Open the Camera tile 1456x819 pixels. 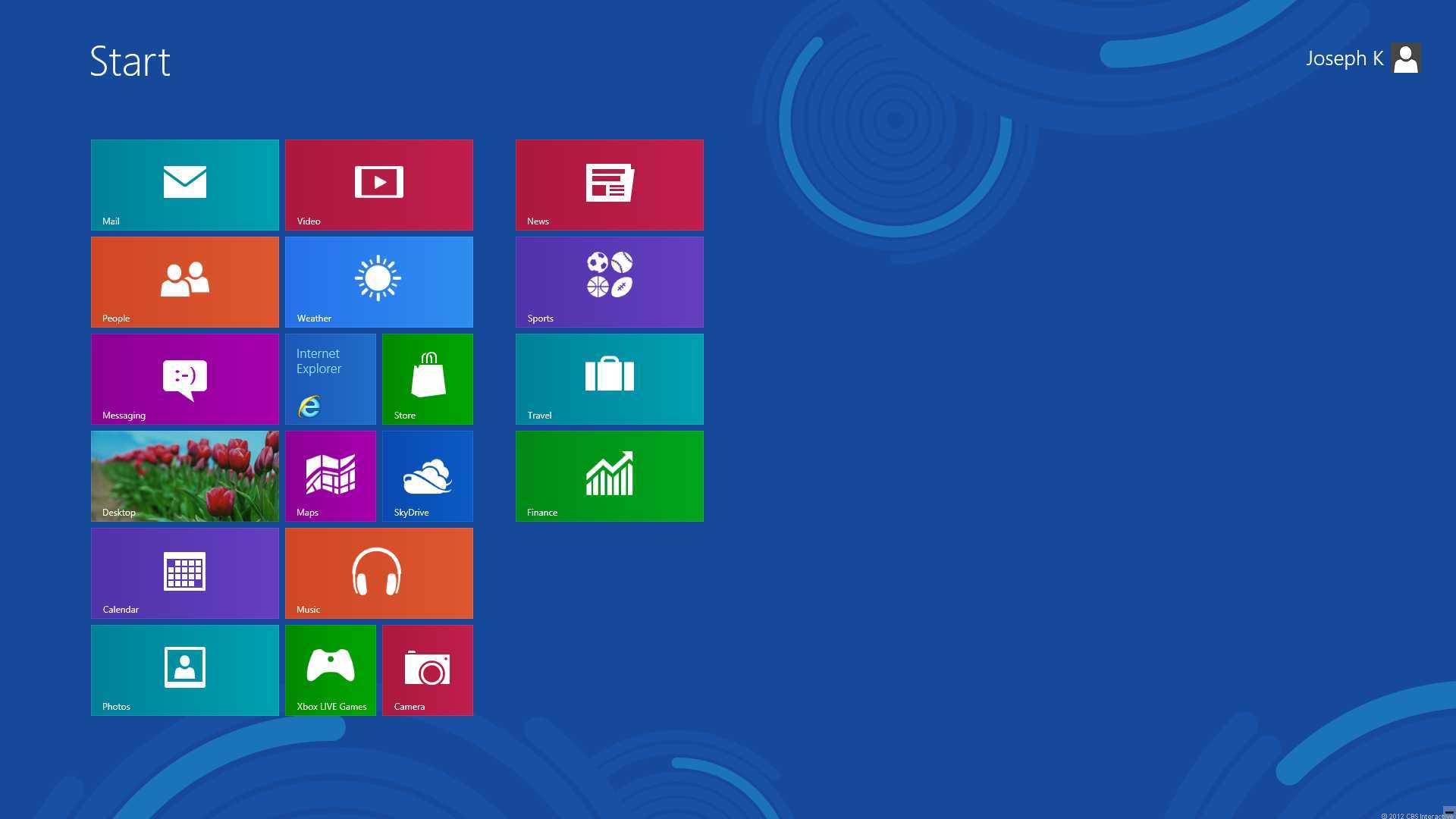[x=428, y=670]
